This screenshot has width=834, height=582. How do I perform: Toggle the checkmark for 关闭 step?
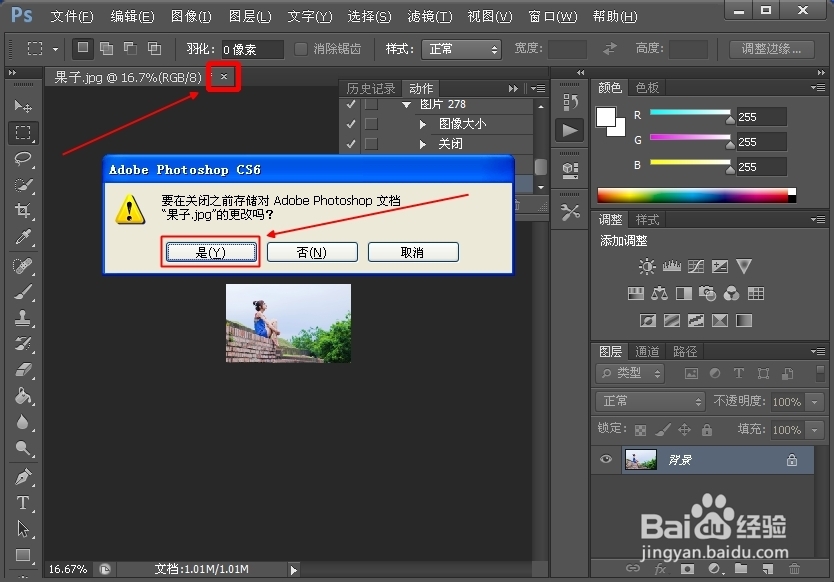351,144
